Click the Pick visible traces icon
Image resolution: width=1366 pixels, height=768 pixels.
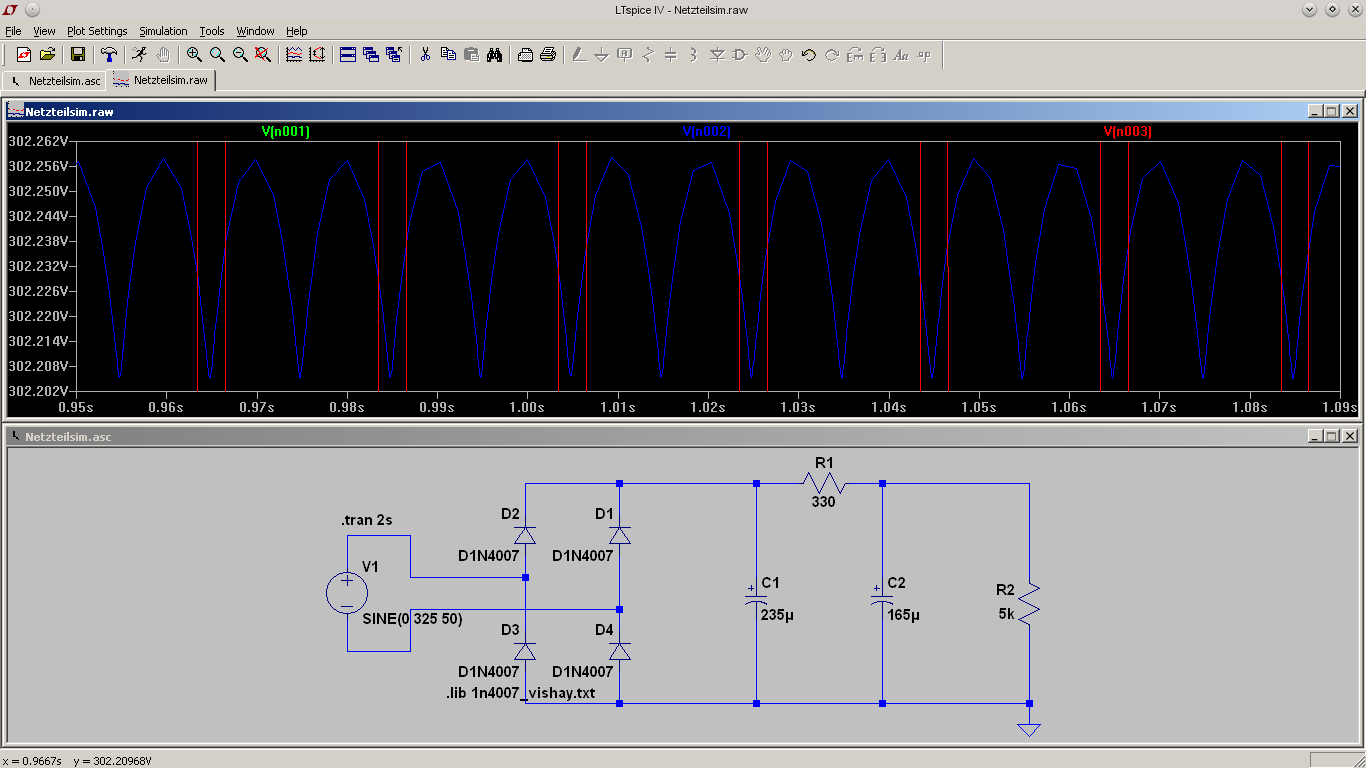coord(294,55)
